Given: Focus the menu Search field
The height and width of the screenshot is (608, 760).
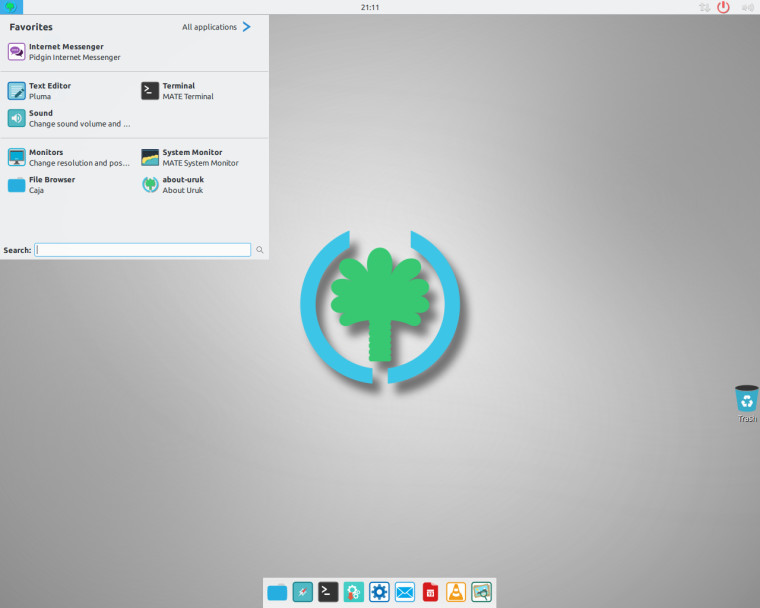Looking at the screenshot, I should click(142, 250).
